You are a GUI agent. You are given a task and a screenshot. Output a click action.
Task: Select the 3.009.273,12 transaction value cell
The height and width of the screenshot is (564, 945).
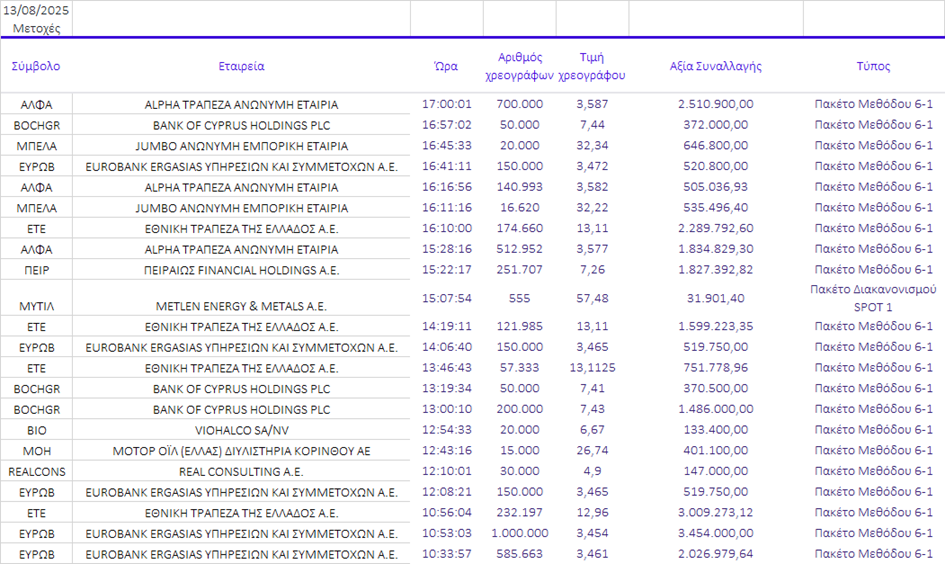coord(715,512)
